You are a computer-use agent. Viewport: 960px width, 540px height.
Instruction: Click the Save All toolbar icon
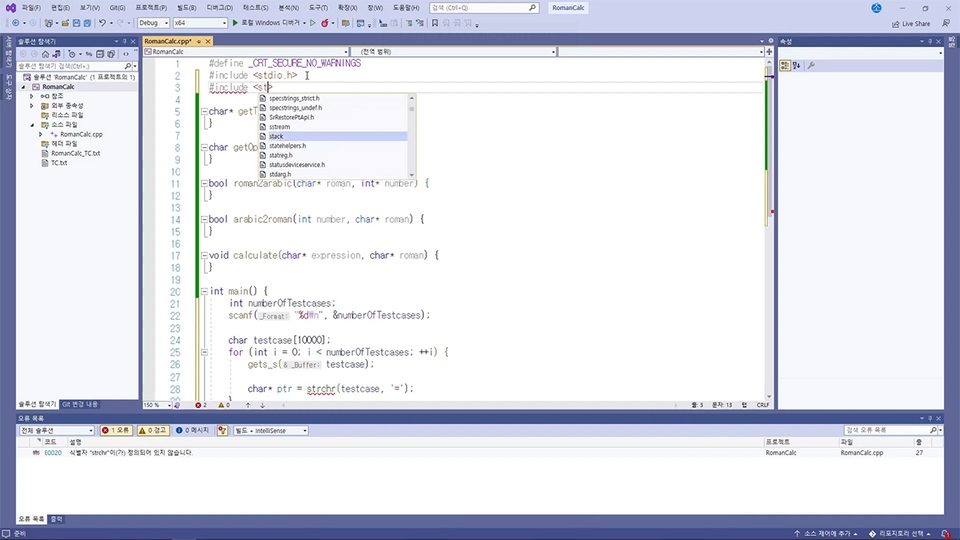coord(87,23)
